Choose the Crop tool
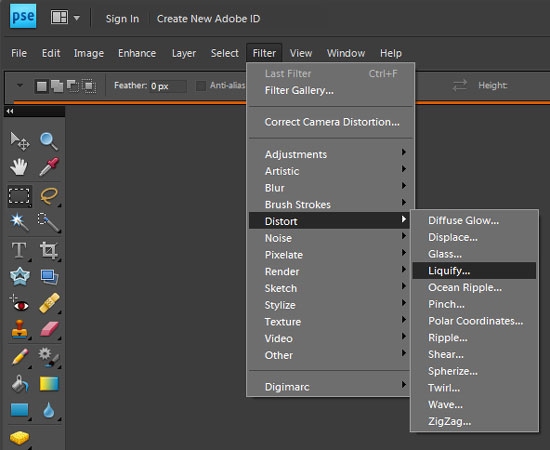The image size is (550, 450). [x=49, y=250]
